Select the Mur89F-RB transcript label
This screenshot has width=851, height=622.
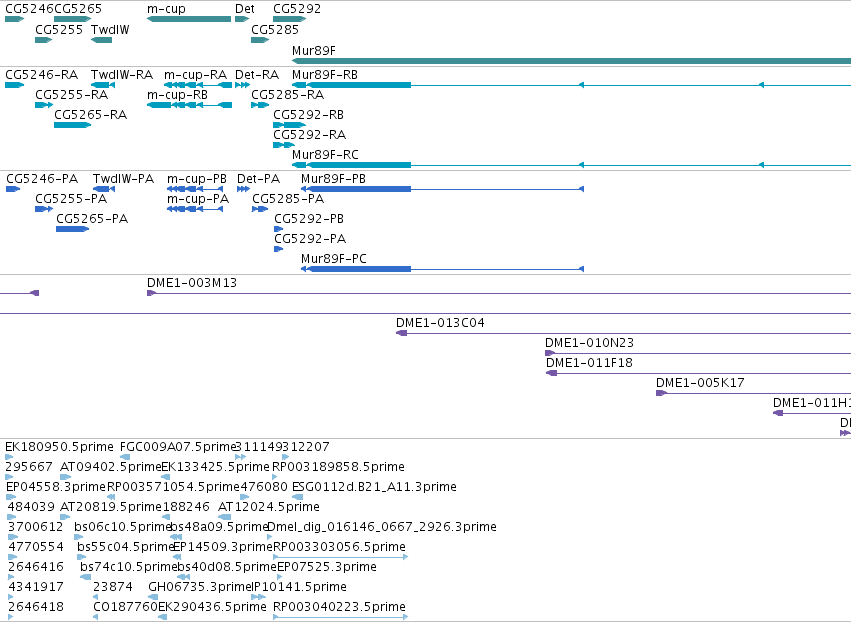325,74
